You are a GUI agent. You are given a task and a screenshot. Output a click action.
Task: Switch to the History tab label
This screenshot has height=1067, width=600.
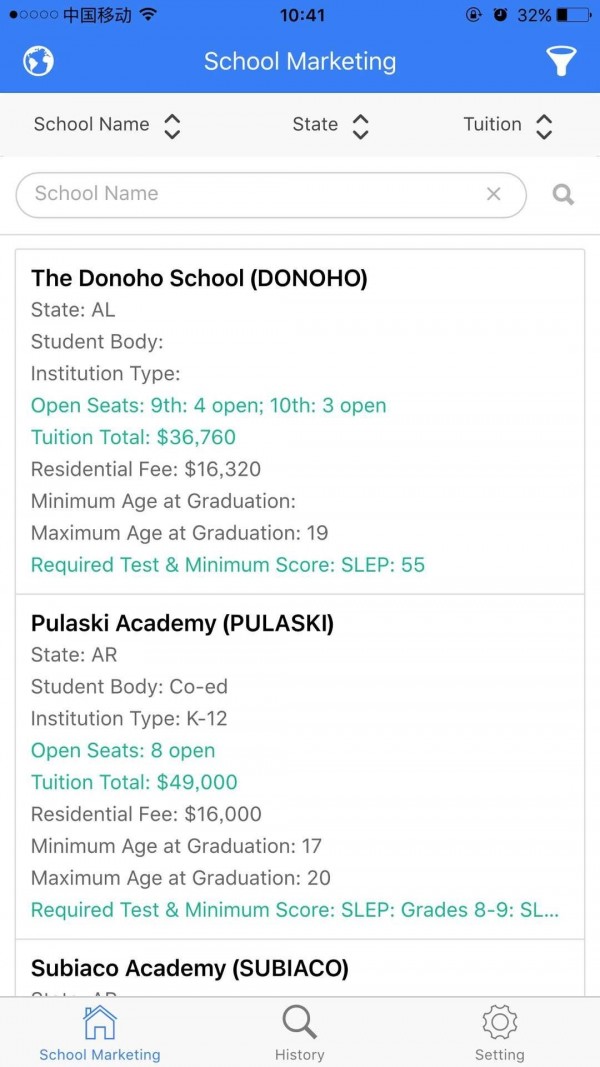pos(299,1055)
